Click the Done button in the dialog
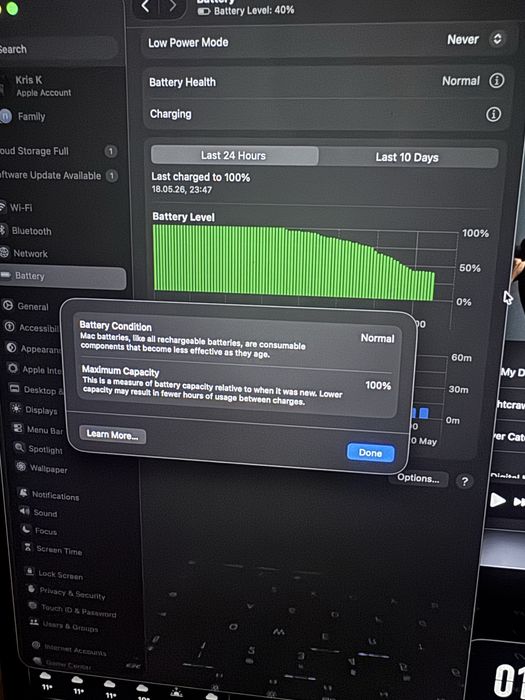This screenshot has width=525, height=700. click(371, 453)
